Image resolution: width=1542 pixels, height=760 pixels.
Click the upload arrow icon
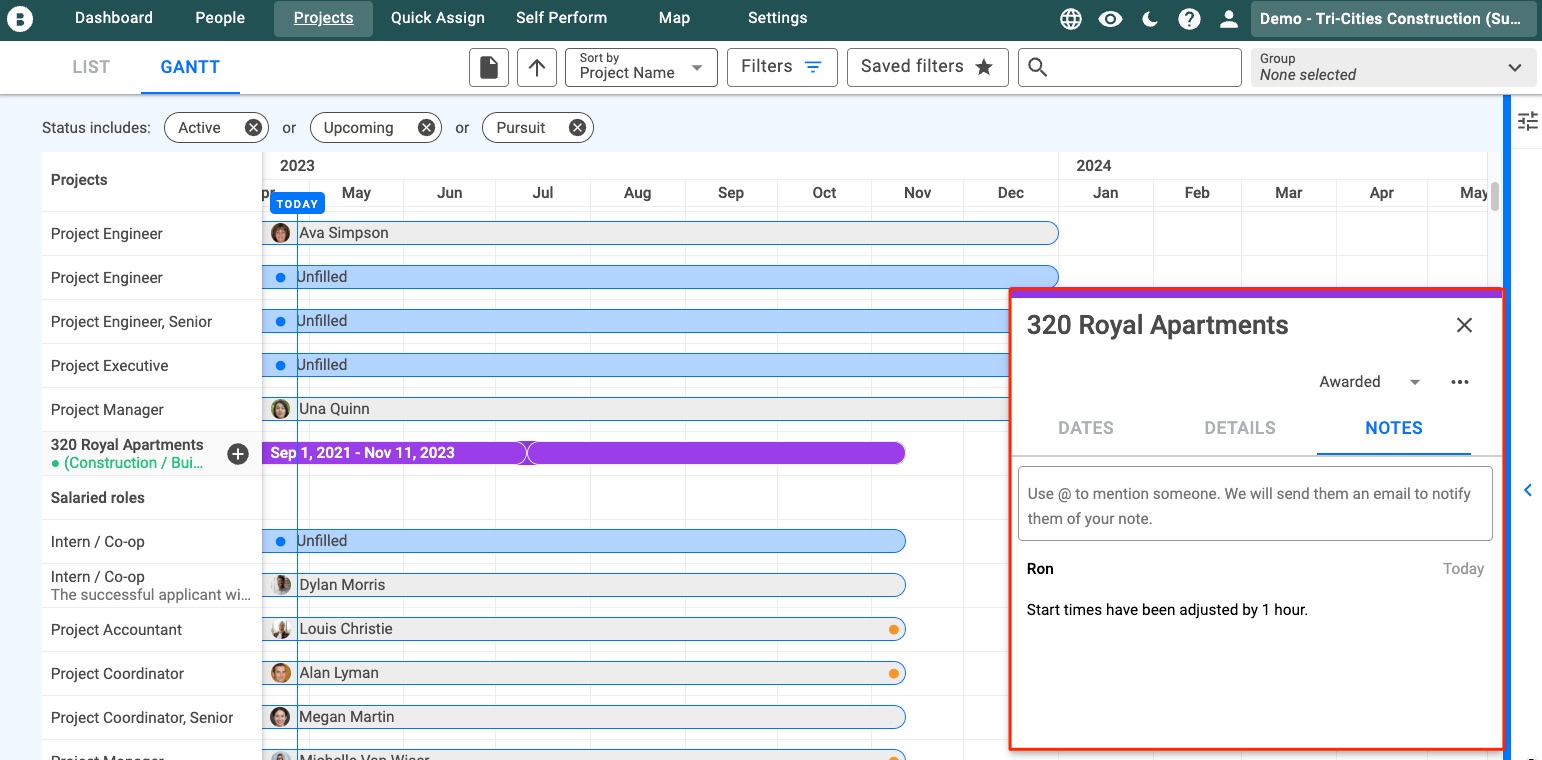click(x=536, y=67)
